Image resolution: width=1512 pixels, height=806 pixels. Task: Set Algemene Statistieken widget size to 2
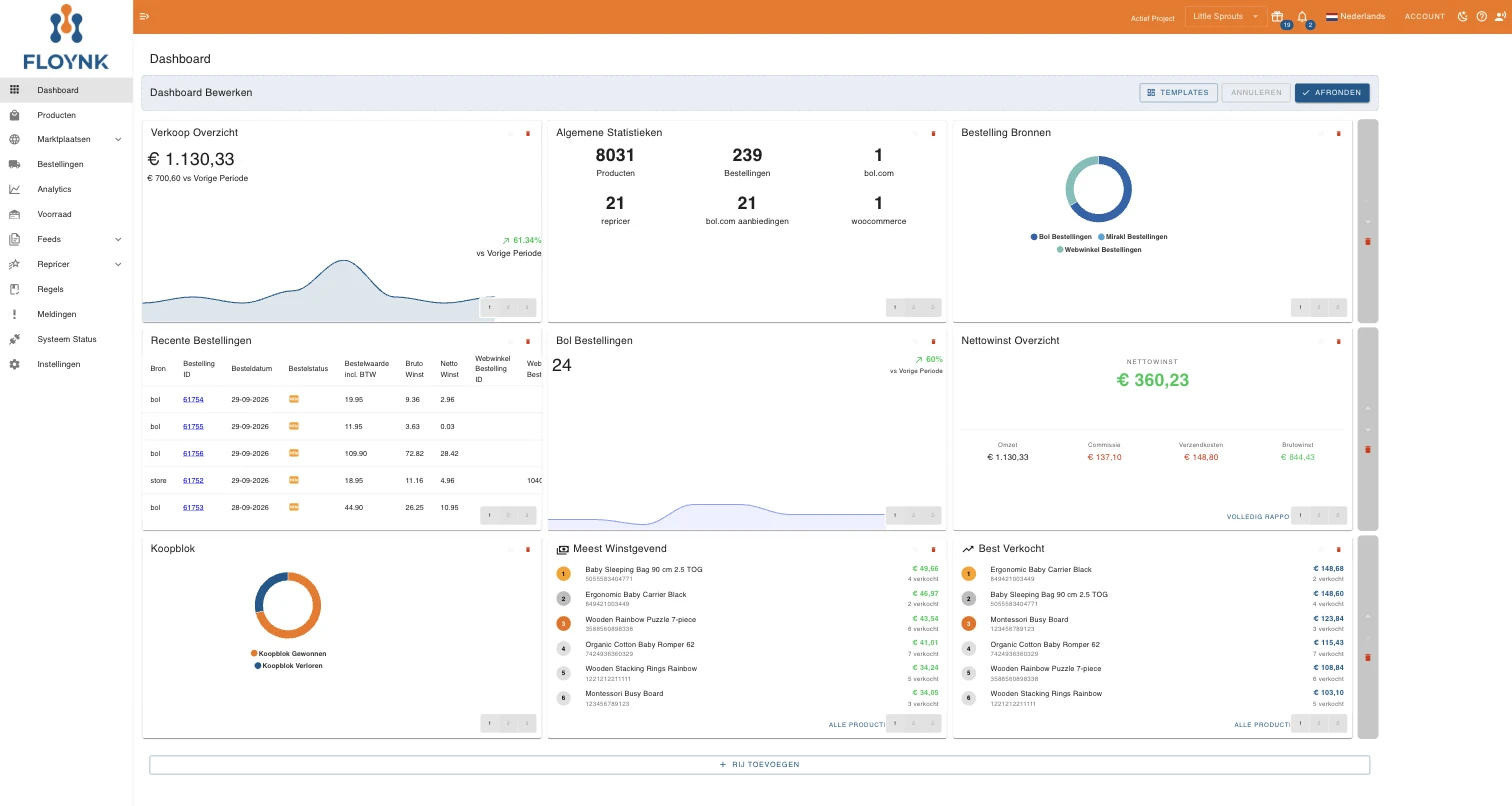tap(913, 308)
